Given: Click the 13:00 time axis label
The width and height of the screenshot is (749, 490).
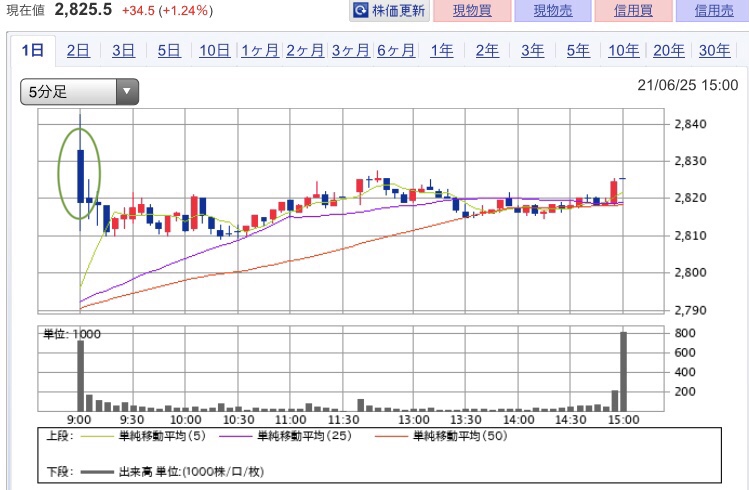Looking at the screenshot, I should pos(414,420).
